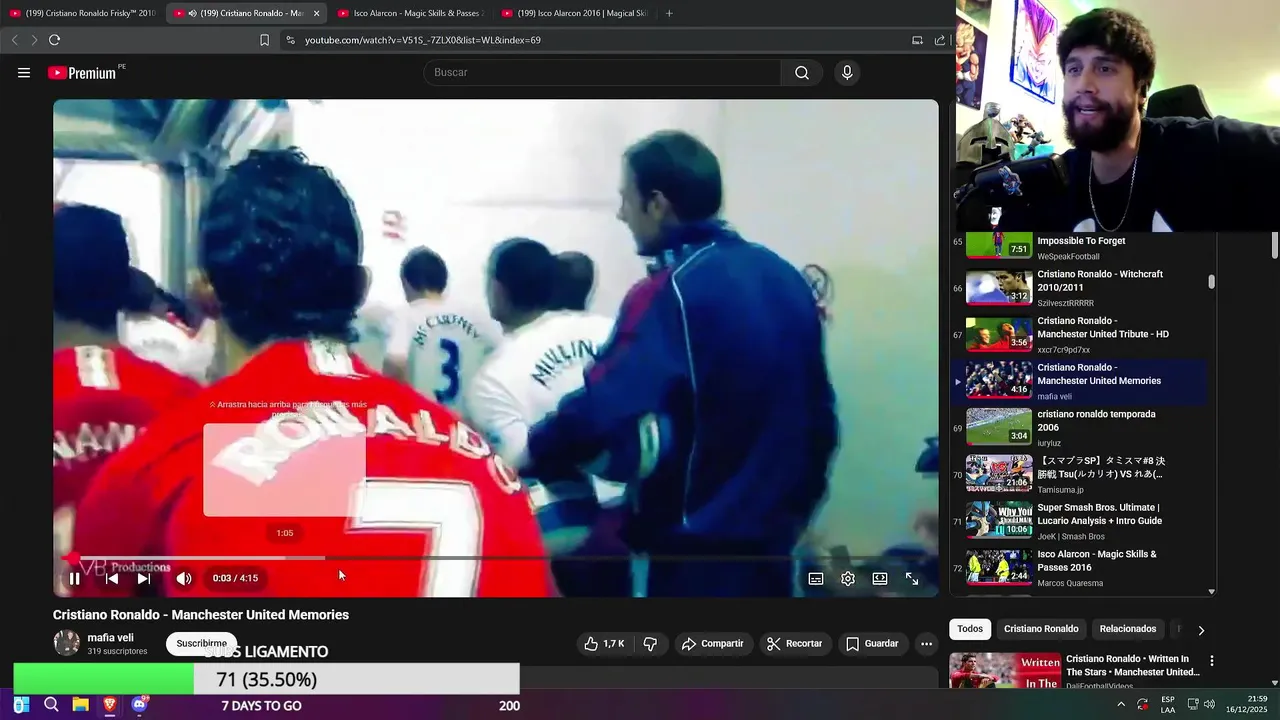Open the YouTube hamburger guide menu
The image size is (1280, 720).
pos(24,72)
